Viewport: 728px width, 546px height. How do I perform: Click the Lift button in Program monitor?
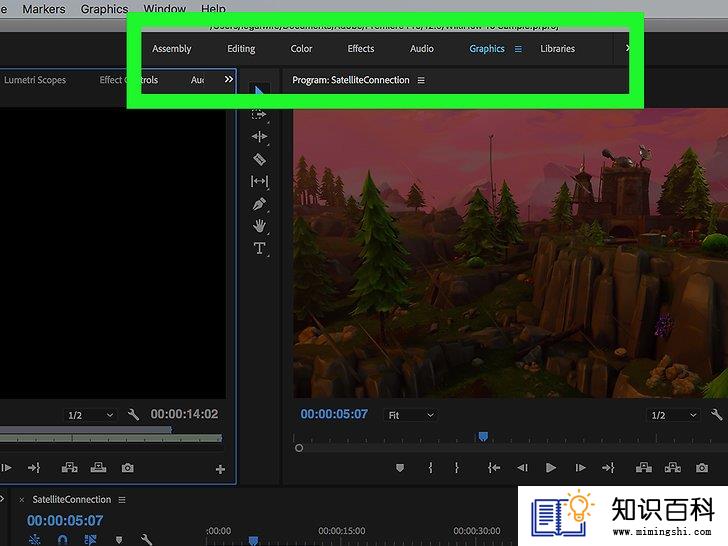(644, 468)
